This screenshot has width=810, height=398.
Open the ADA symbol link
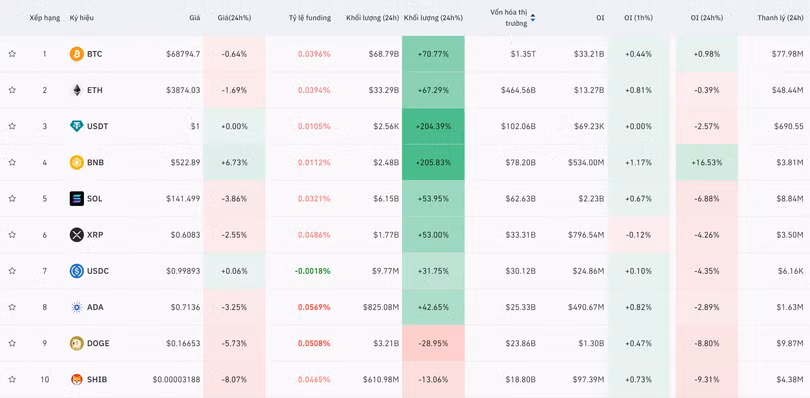click(x=95, y=307)
